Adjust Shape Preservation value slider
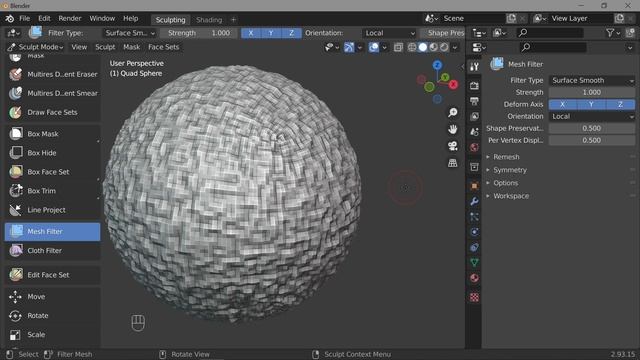The height and width of the screenshot is (360, 640). [591, 128]
